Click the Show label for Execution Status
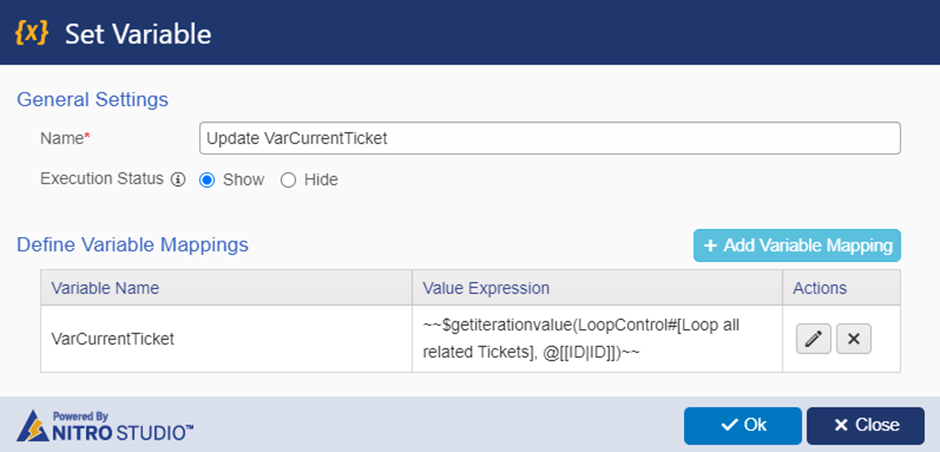940x452 pixels. point(243,180)
